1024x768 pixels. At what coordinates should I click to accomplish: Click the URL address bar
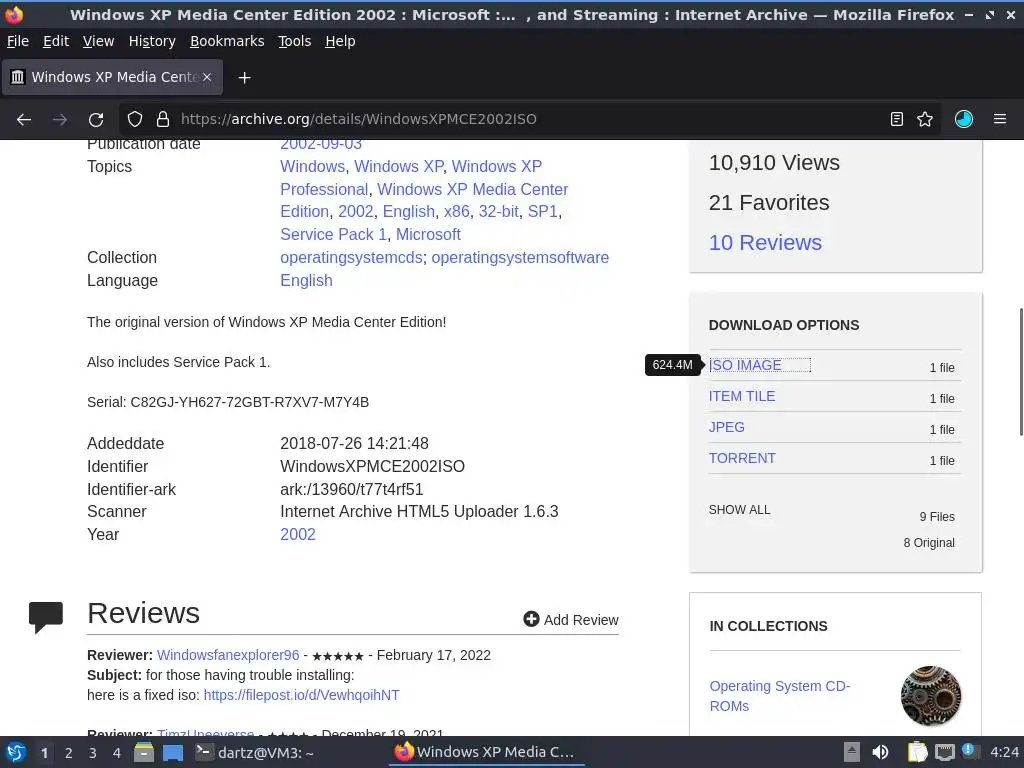point(529,119)
